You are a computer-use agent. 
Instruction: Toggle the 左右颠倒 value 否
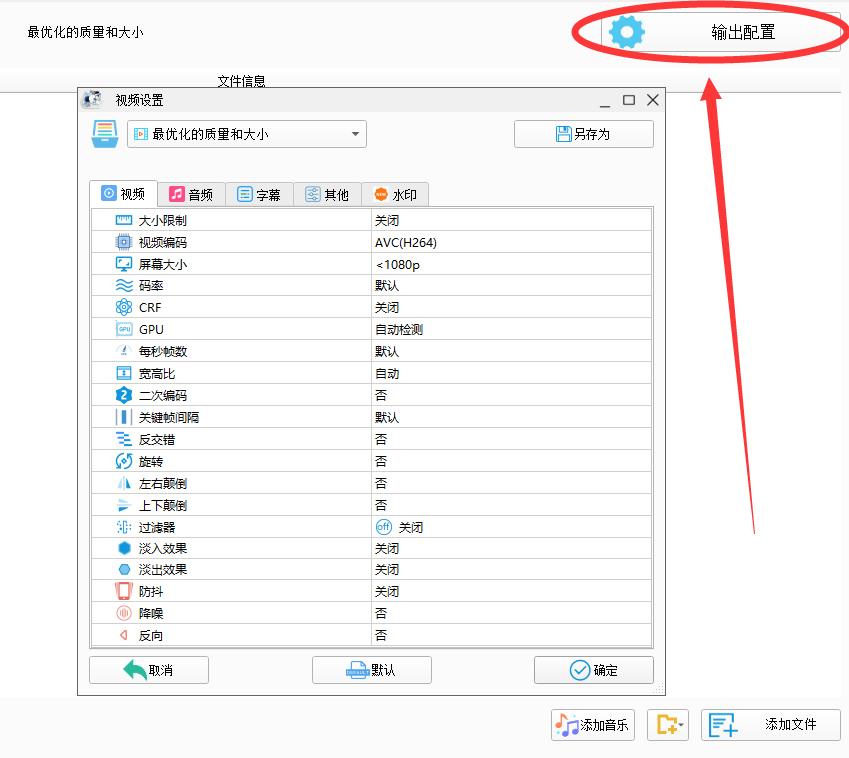381,483
